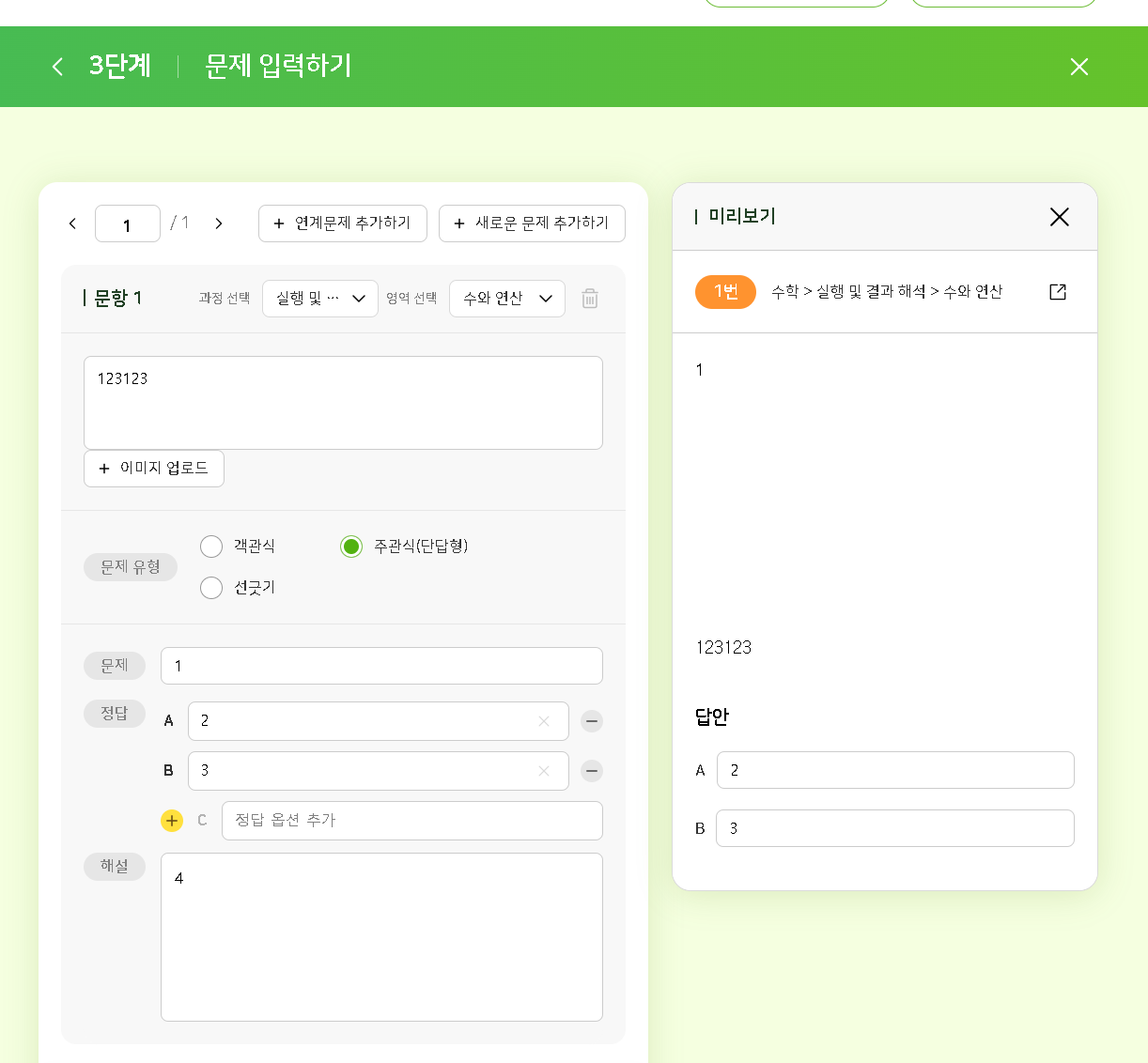1148x1063 pixels.
Task: Close the 미리보기 panel
Action: click(1060, 217)
